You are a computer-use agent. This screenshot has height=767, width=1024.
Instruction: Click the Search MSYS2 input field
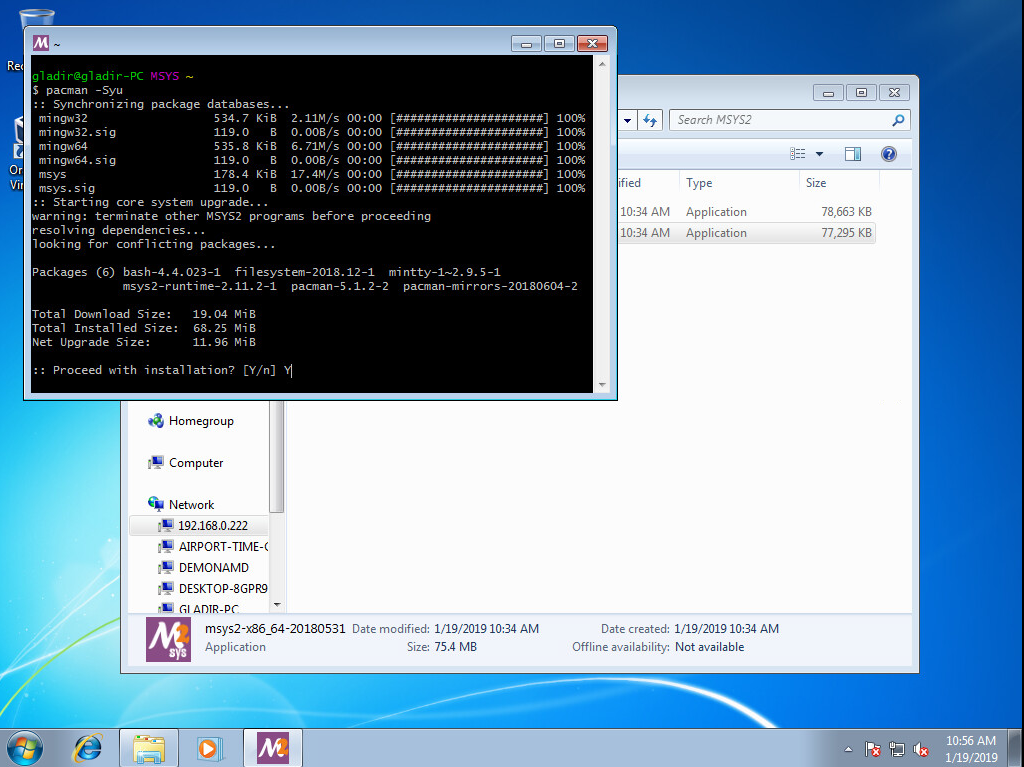coord(780,120)
